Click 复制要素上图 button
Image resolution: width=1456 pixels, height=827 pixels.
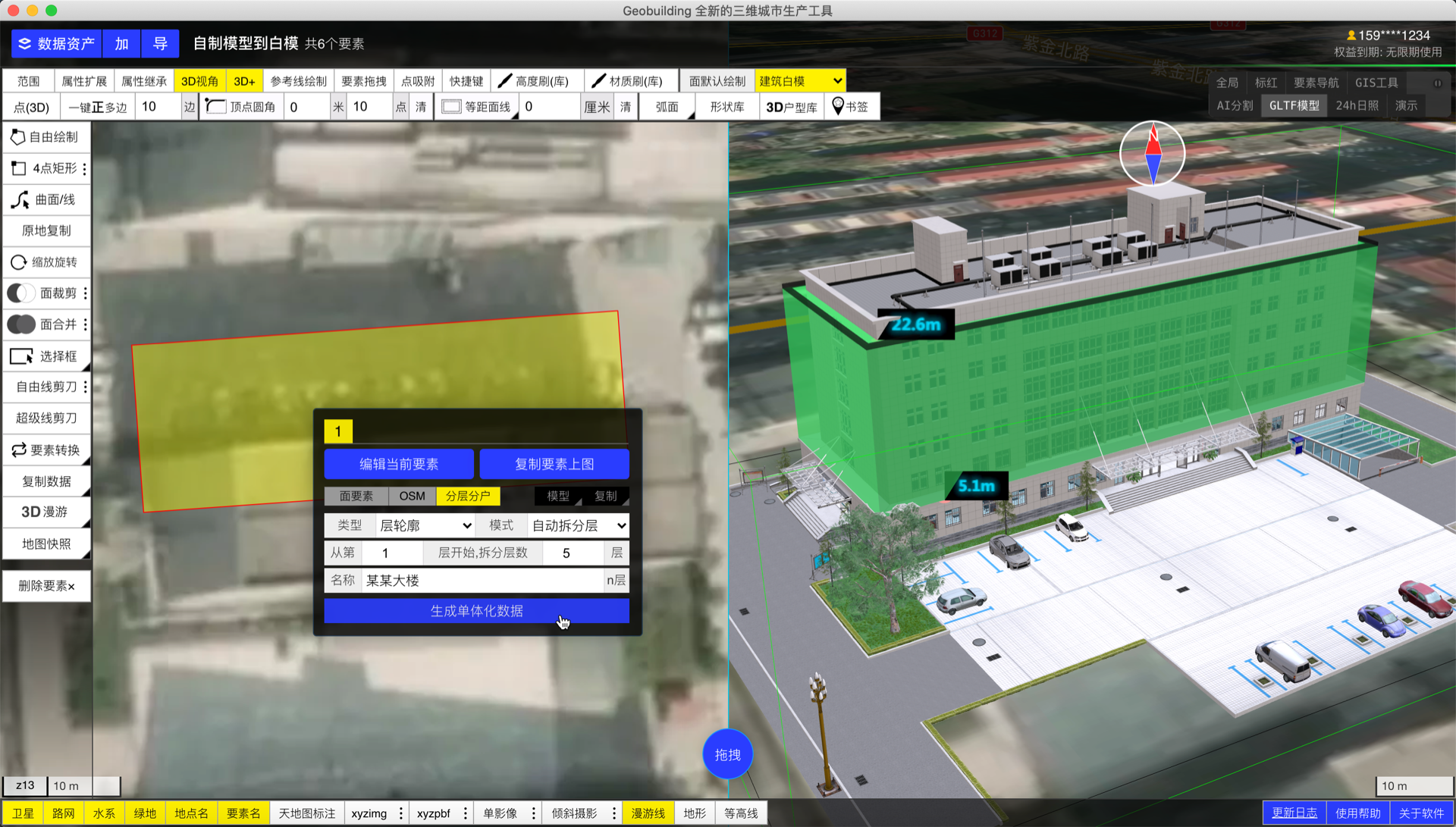point(554,464)
